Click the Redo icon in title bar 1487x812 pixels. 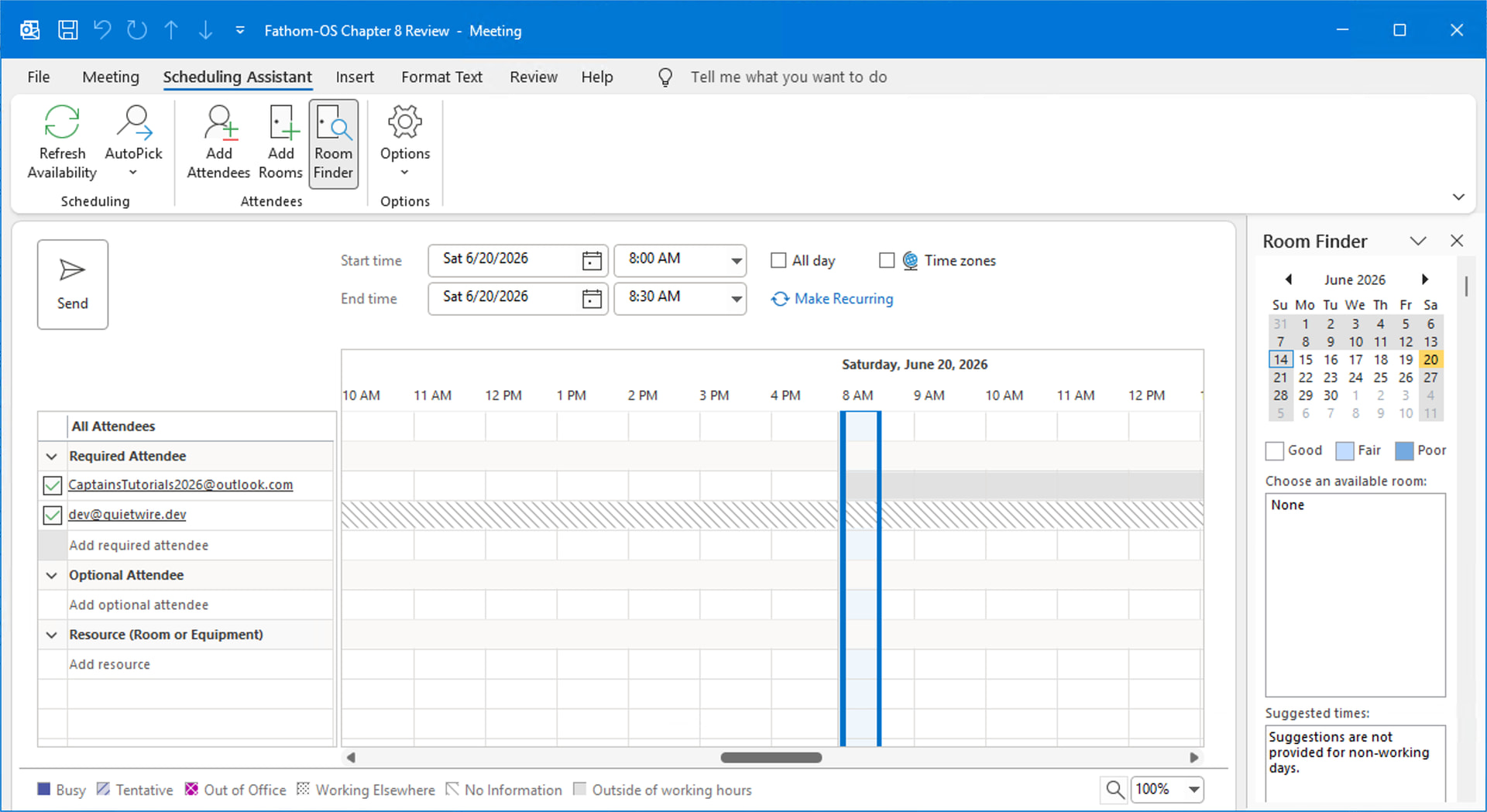click(x=137, y=30)
